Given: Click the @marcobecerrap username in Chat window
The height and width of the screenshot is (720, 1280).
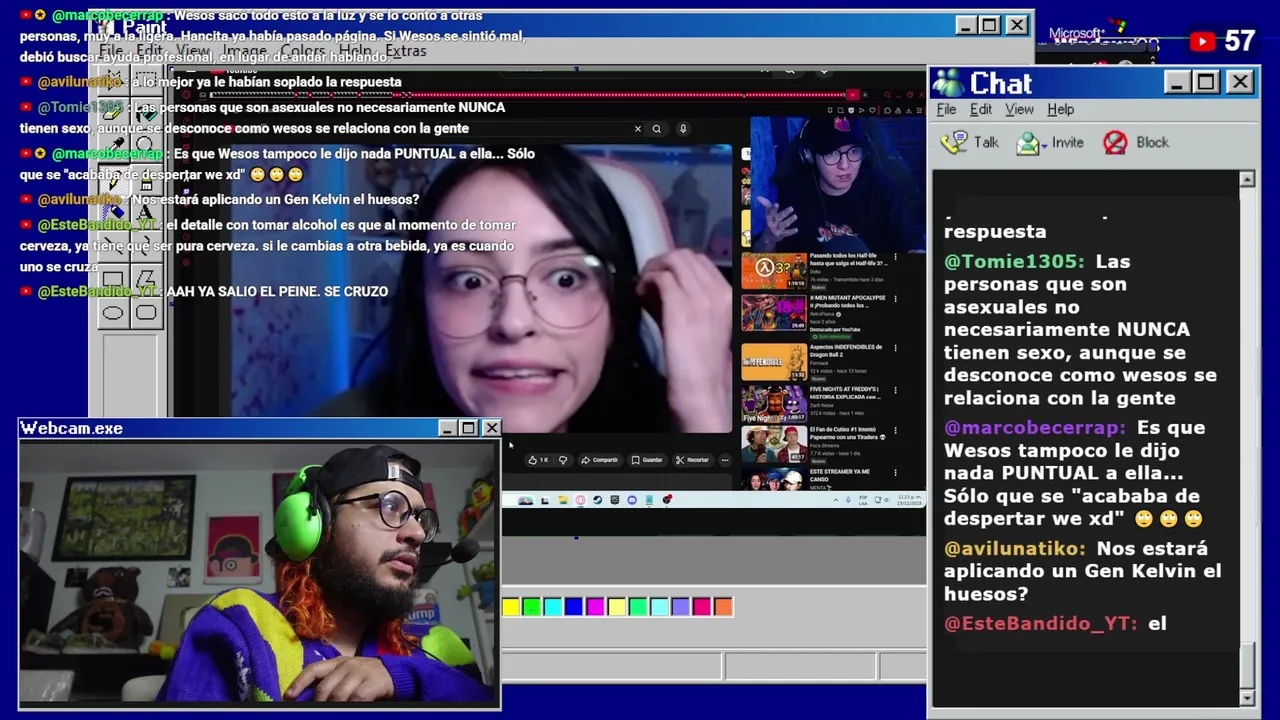Looking at the screenshot, I should coord(1034,427).
